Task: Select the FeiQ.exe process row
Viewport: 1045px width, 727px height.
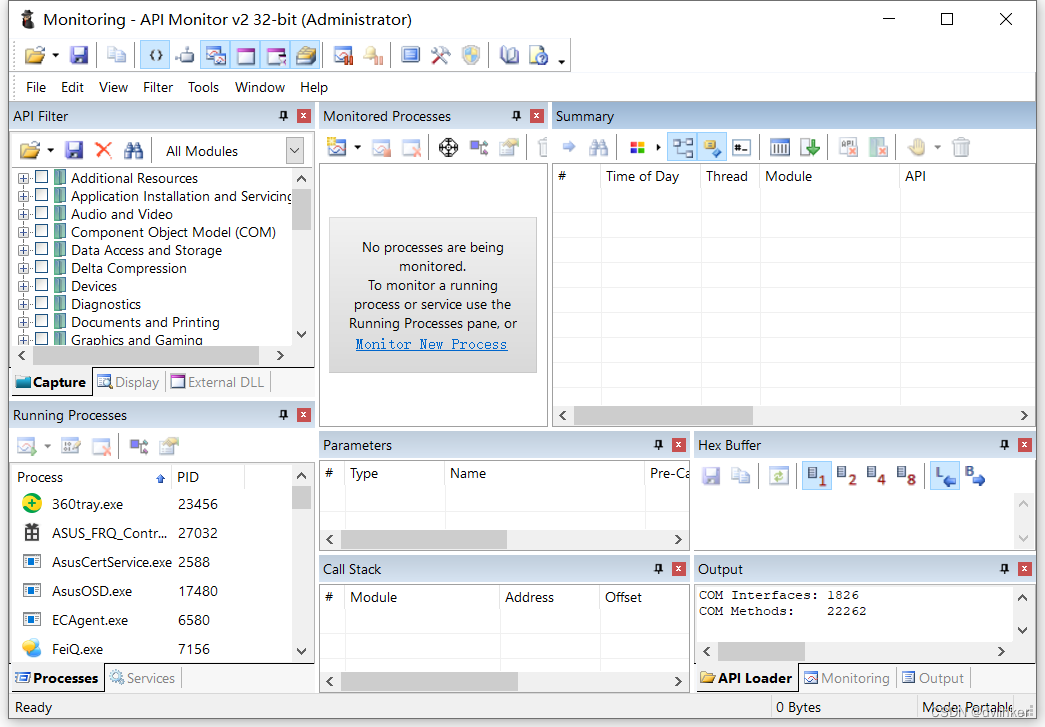Action: pyautogui.click(x=152, y=649)
